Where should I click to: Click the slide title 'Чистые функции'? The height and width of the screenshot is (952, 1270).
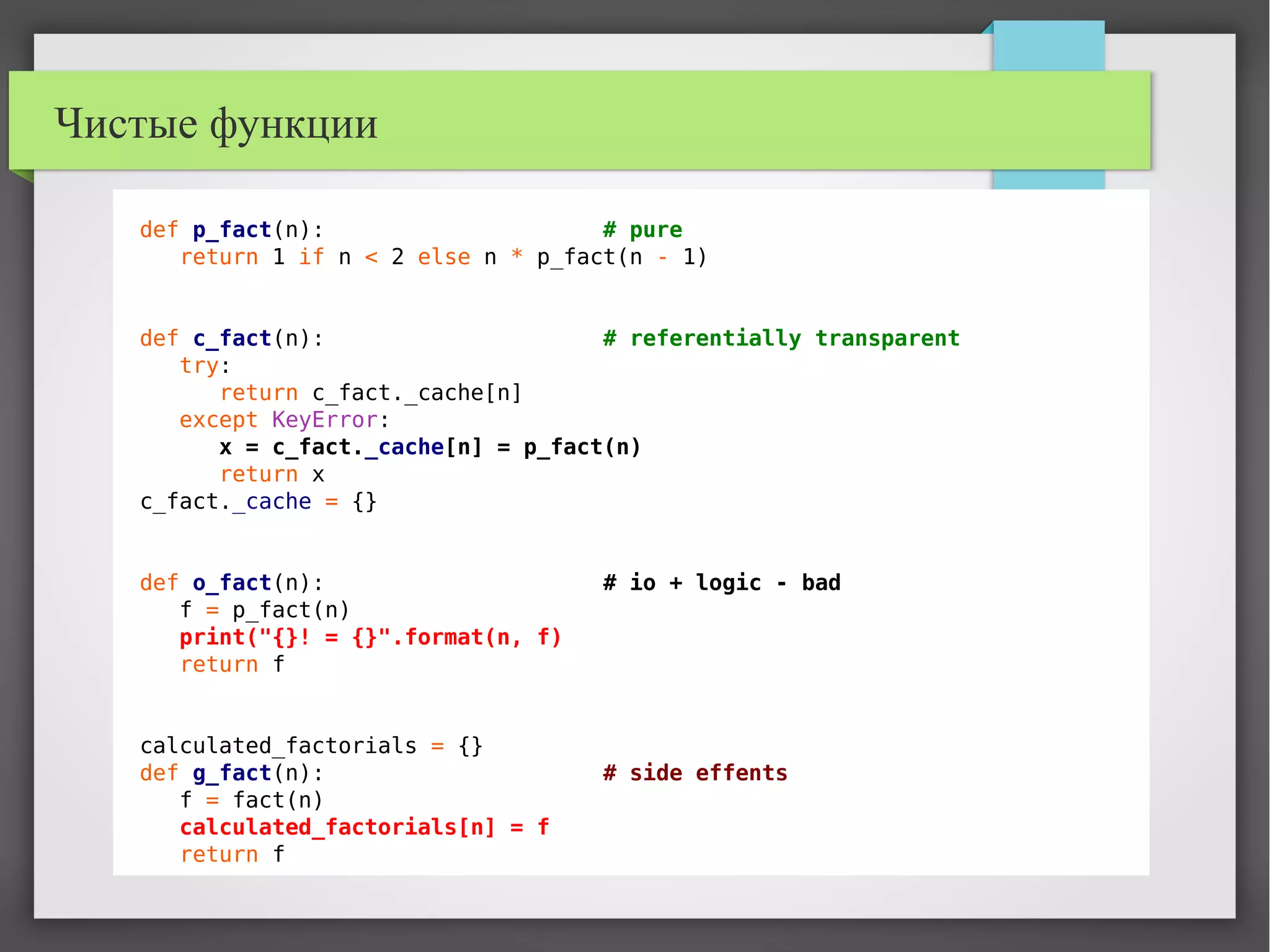[x=216, y=124]
